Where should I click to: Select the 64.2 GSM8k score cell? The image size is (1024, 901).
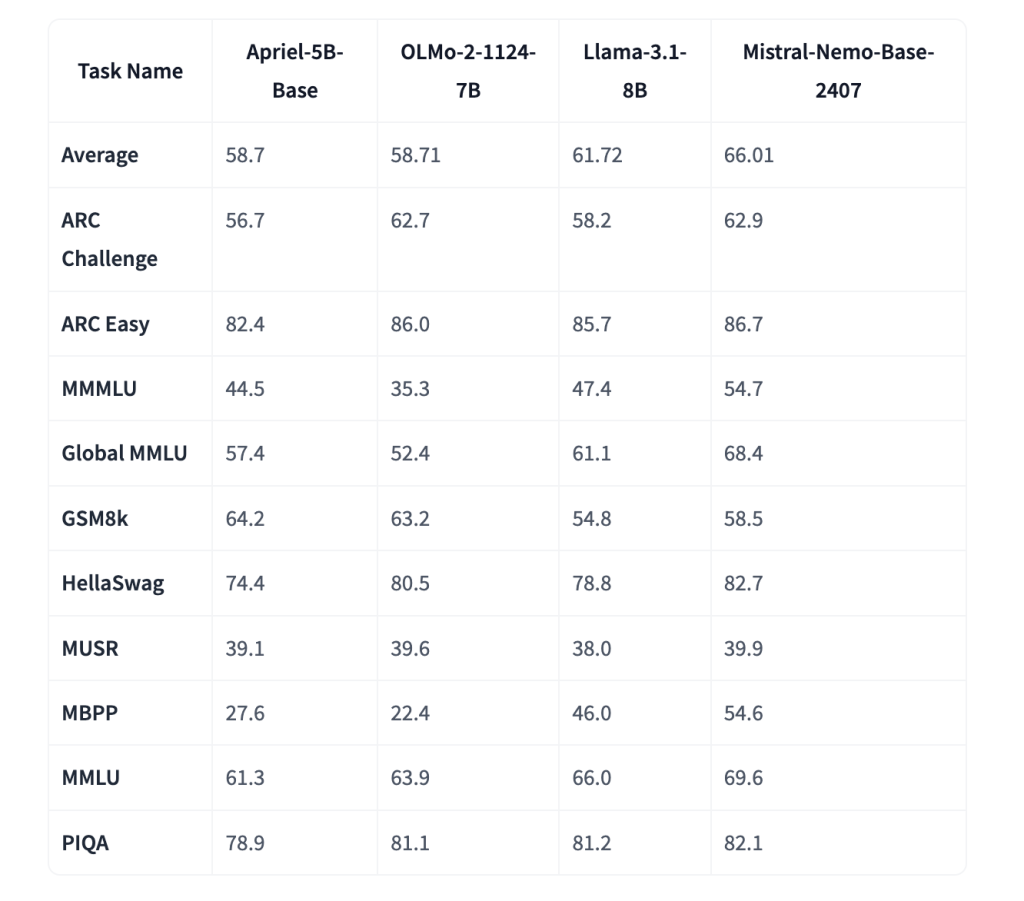coord(245,518)
